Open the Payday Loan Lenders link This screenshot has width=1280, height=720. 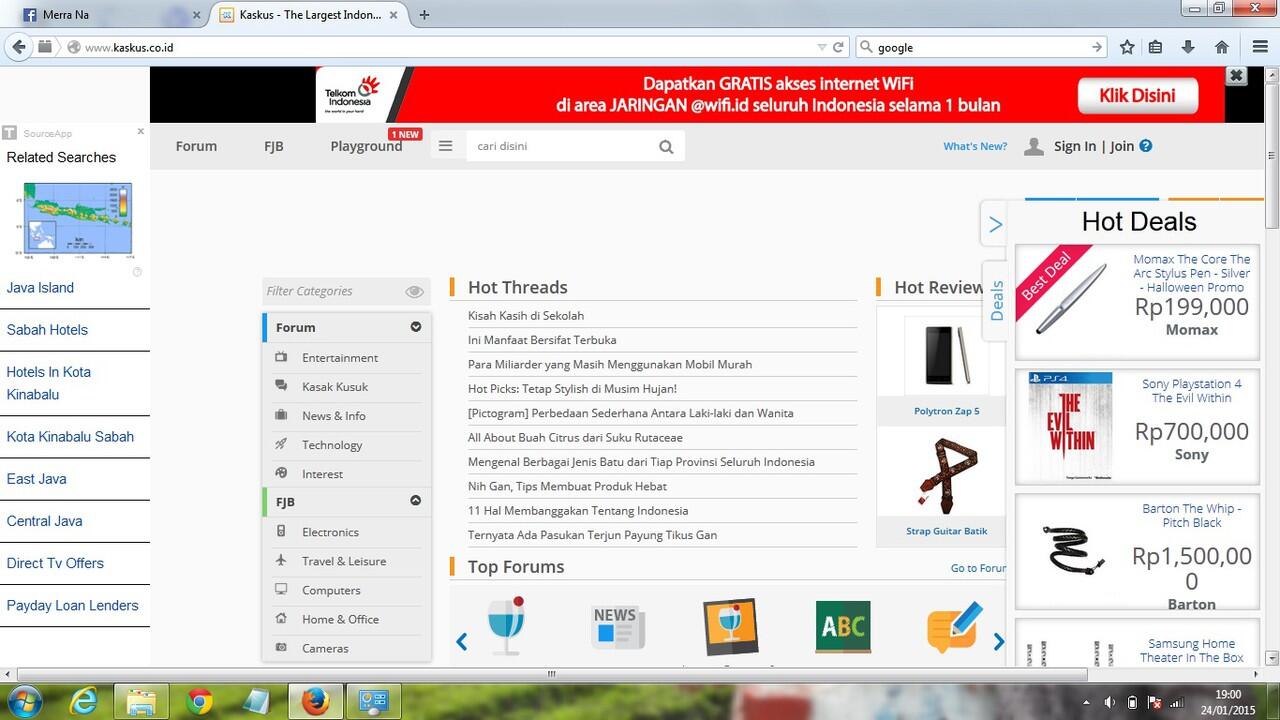point(72,606)
